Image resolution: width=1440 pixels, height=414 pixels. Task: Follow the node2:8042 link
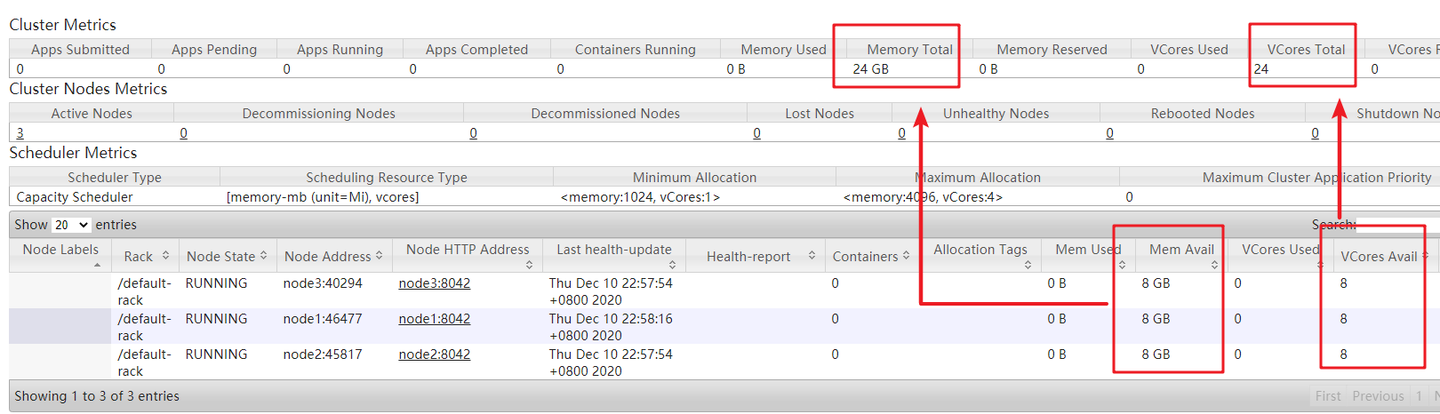(434, 354)
